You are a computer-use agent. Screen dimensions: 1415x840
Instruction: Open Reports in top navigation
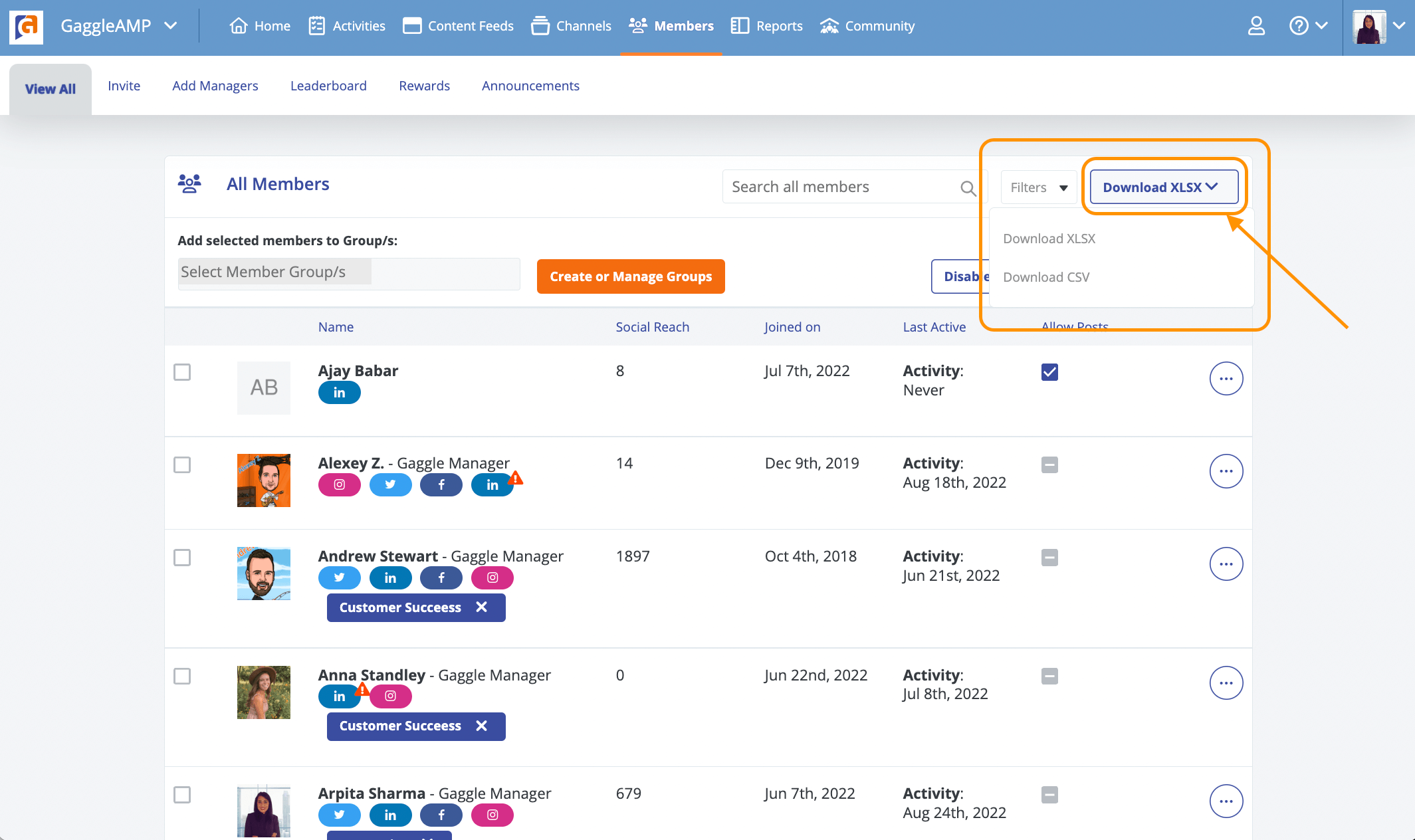coord(767,26)
